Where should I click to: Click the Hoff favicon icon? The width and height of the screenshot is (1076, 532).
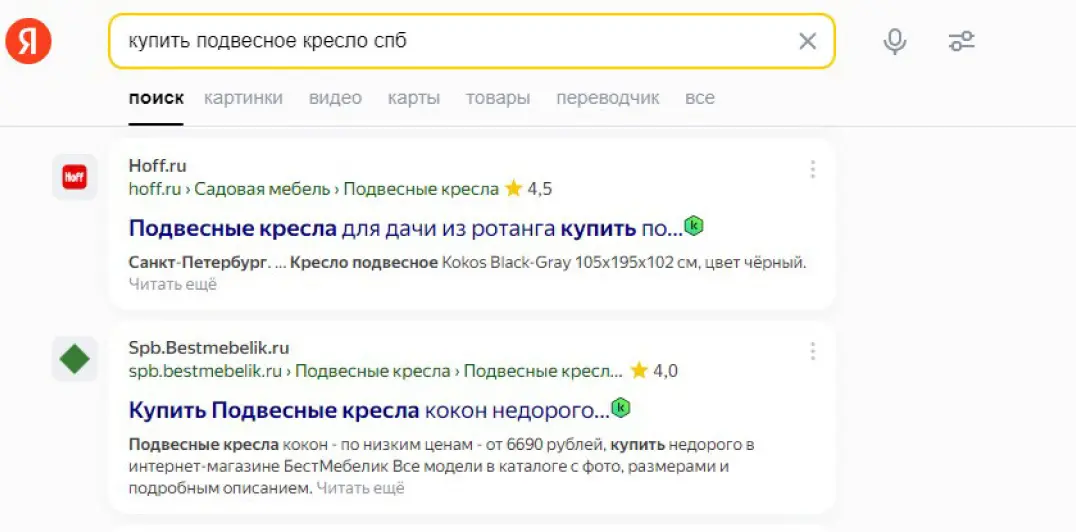tap(74, 177)
